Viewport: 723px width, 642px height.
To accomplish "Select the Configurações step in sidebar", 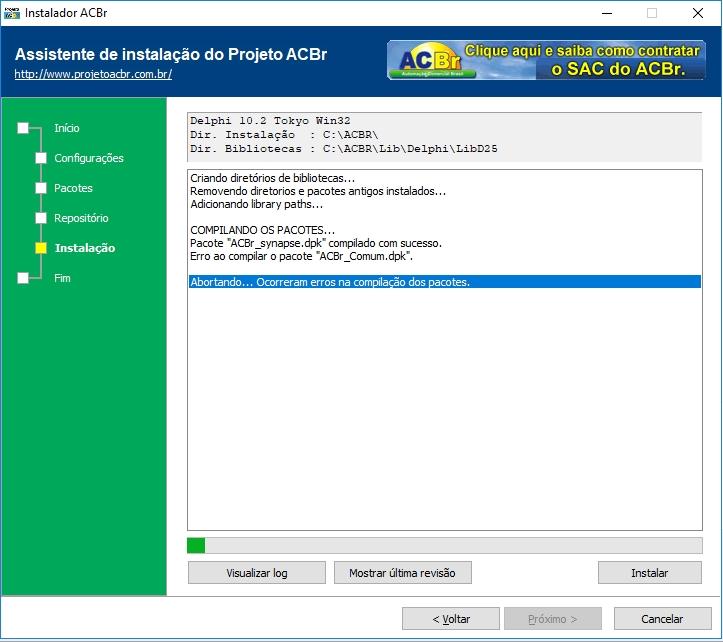I will click(x=89, y=158).
